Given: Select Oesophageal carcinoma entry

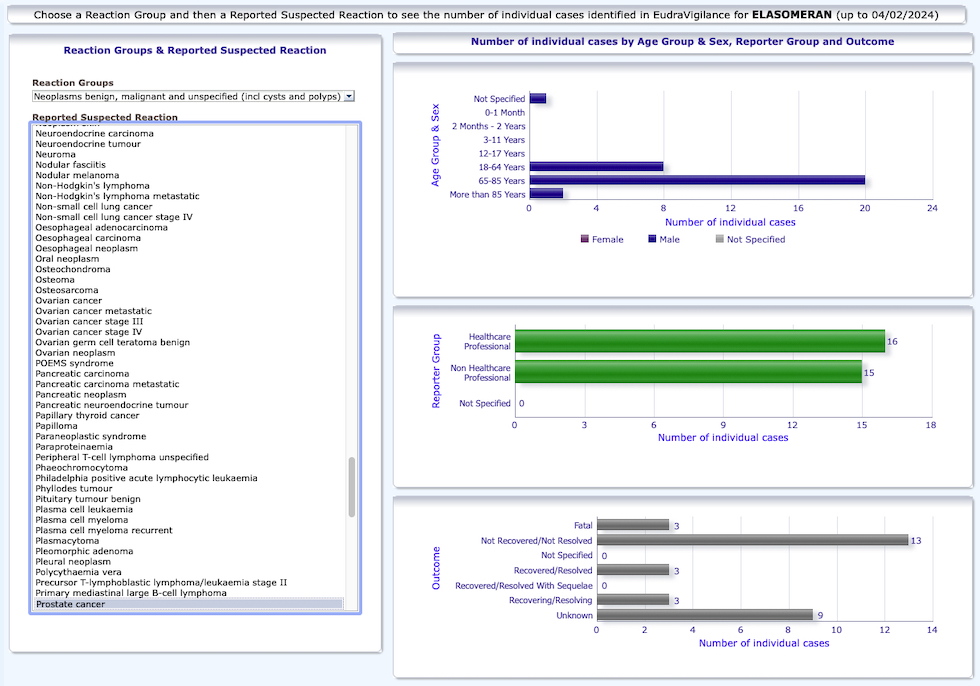Looking at the screenshot, I should pos(88,238).
